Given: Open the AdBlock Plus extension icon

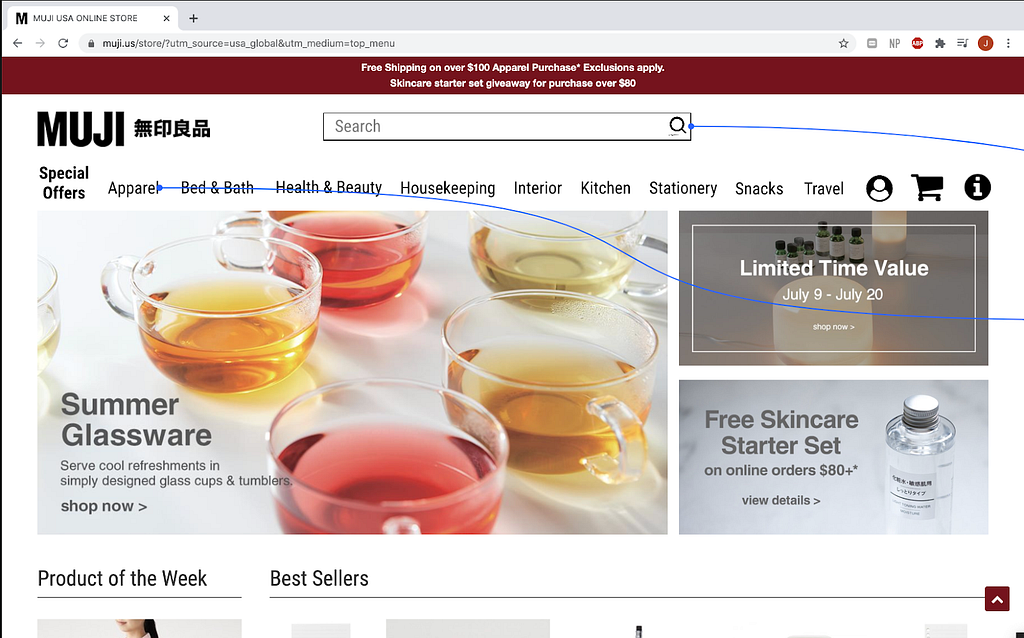Looking at the screenshot, I should [917, 43].
